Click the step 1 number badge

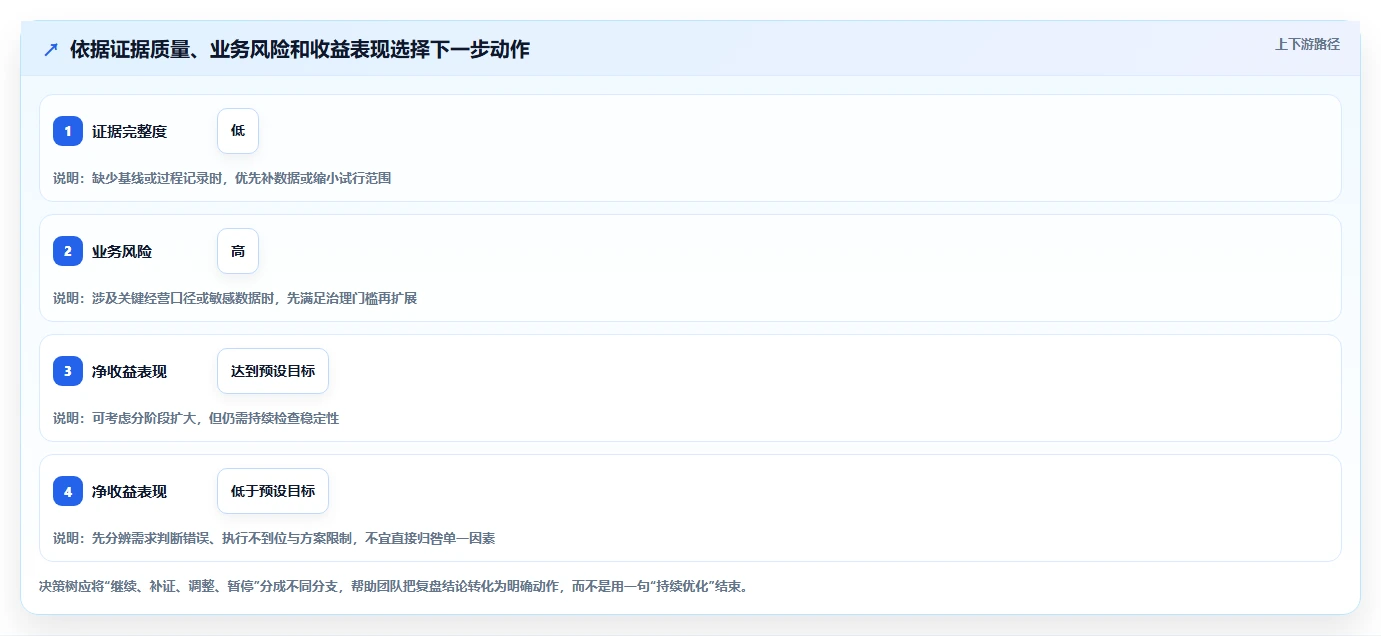tap(68, 131)
